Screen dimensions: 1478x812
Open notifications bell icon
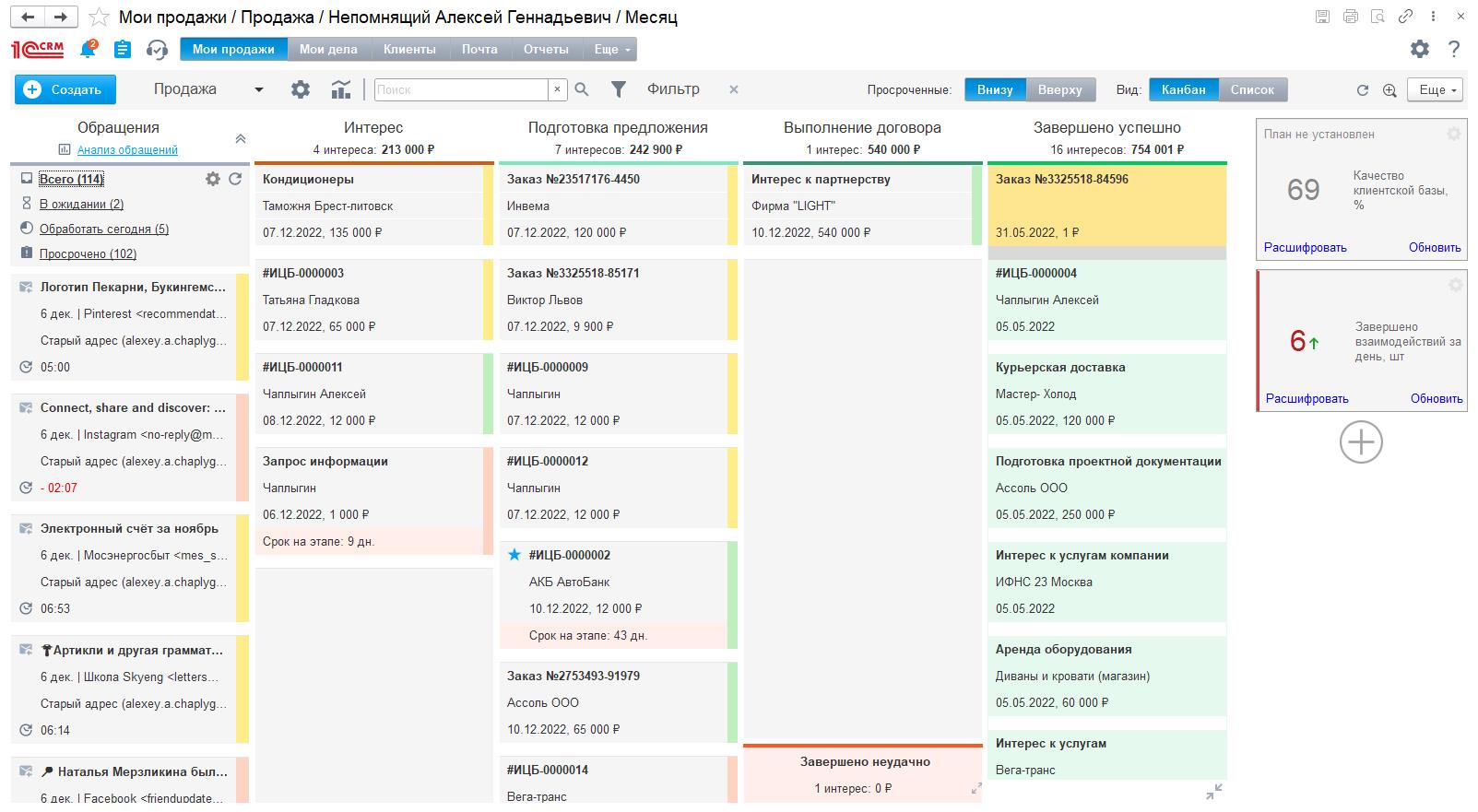89,49
